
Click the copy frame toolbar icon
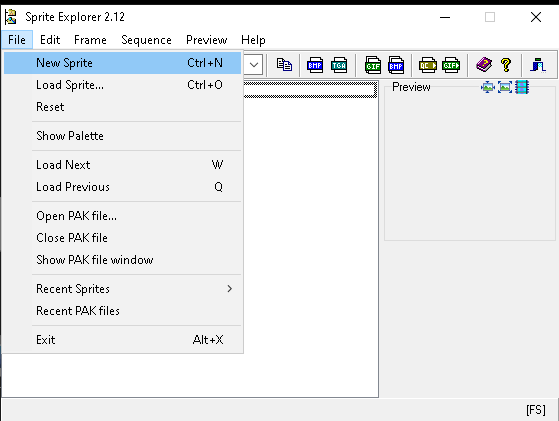(x=284, y=65)
